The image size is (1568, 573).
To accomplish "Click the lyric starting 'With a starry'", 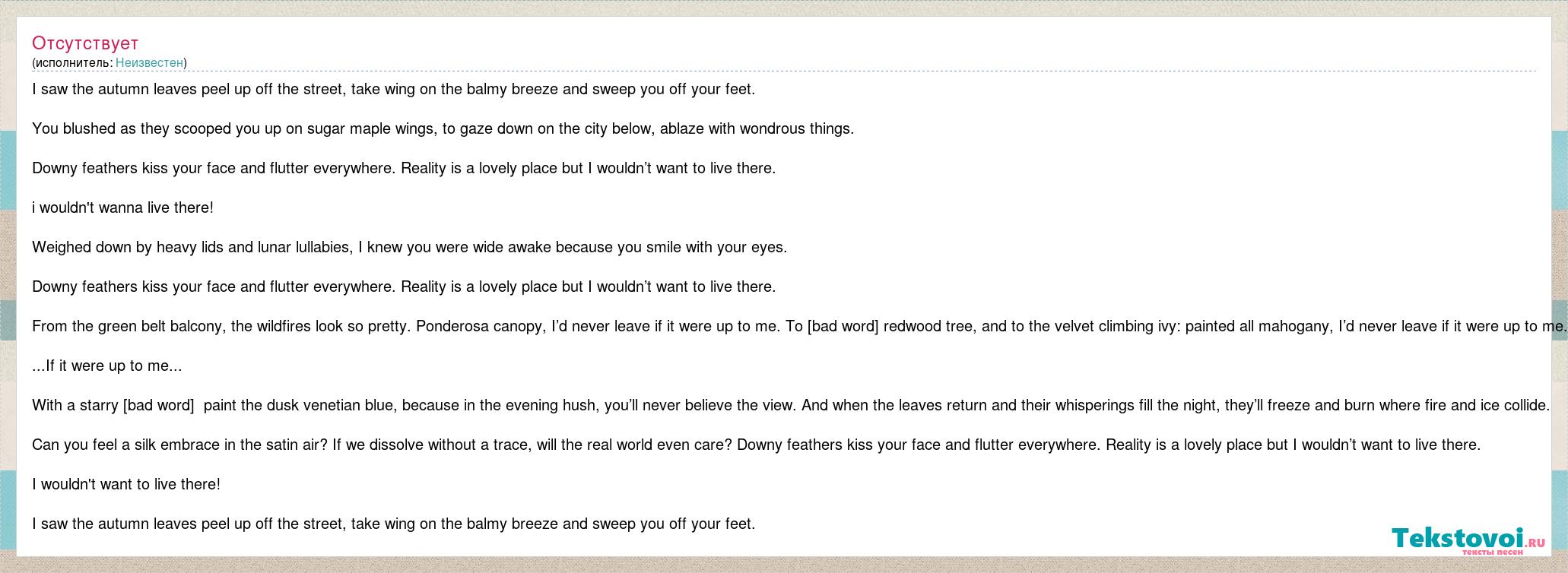I will click(x=791, y=405).
